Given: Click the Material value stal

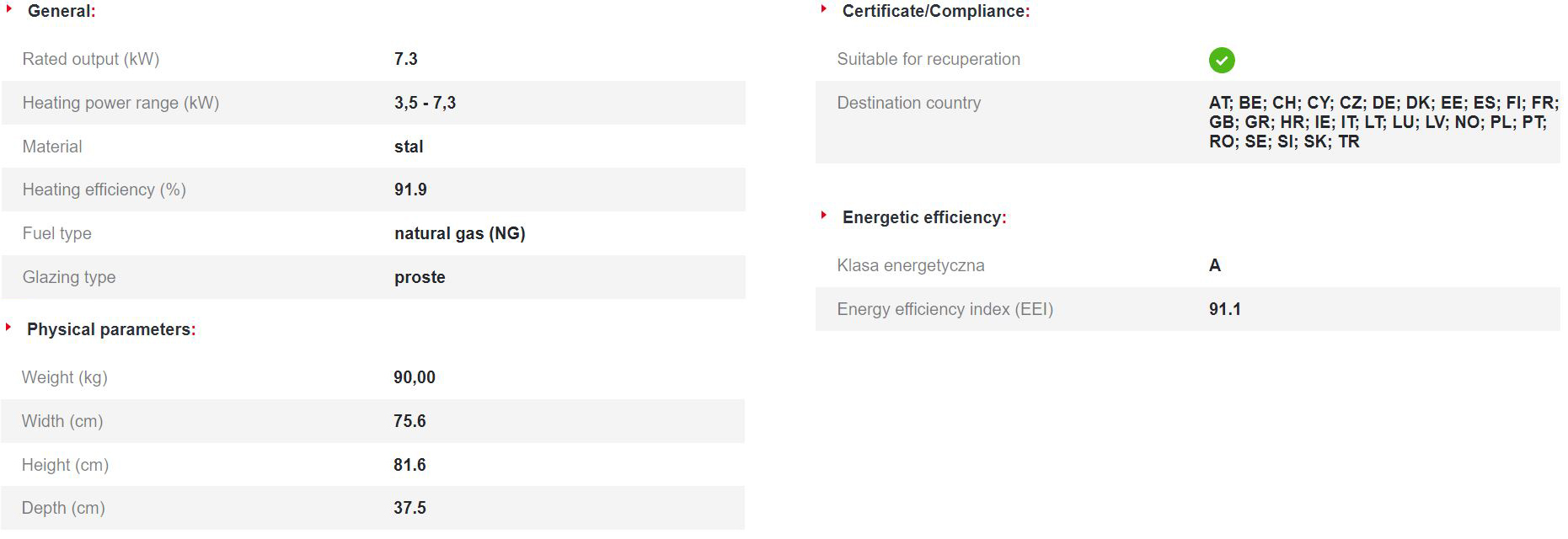Looking at the screenshot, I should pos(409,147).
